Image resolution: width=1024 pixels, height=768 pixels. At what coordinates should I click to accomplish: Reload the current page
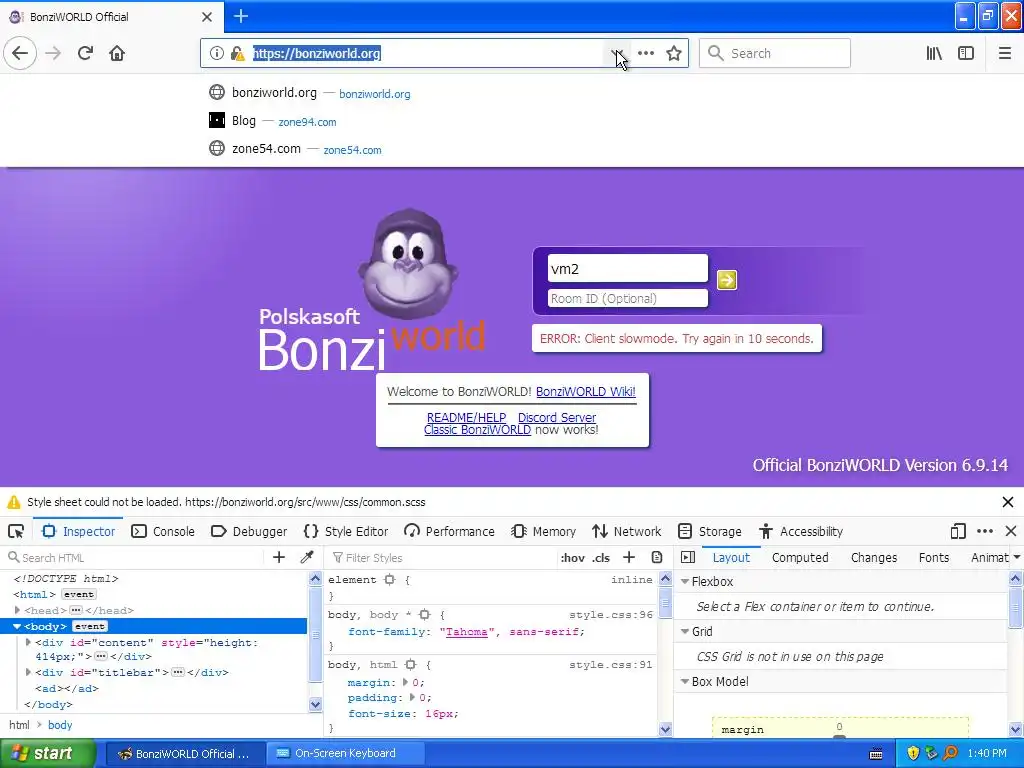point(85,53)
